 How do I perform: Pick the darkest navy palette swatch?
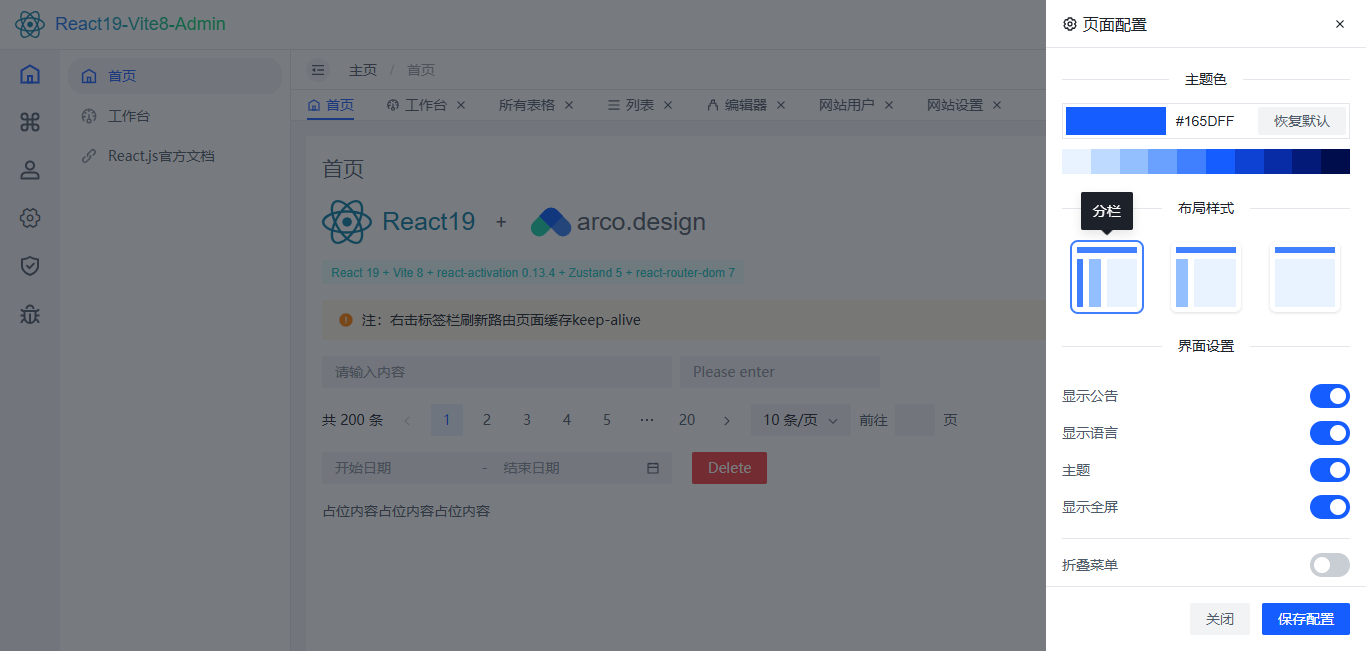tap(1336, 161)
